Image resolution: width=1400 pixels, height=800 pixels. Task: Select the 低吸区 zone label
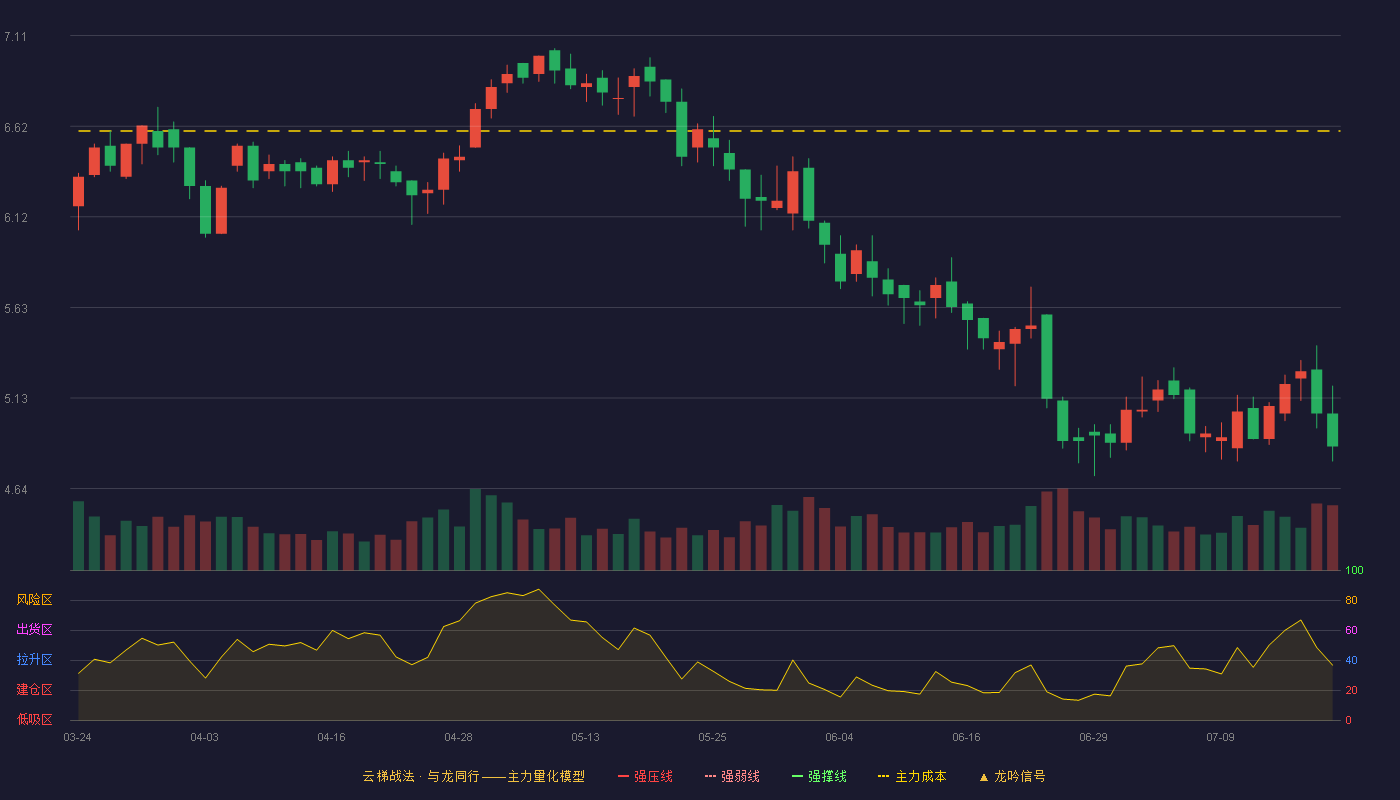tap(34, 720)
